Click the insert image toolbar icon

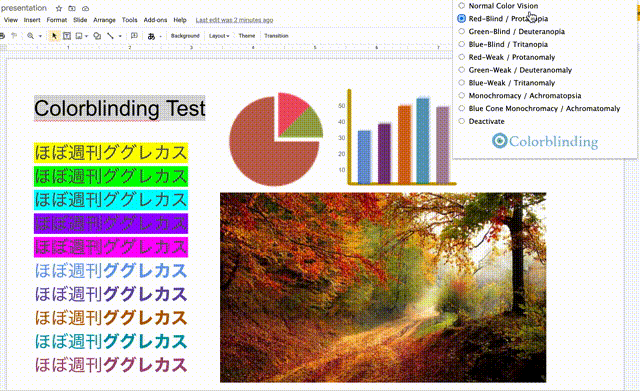click(x=79, y=36)
